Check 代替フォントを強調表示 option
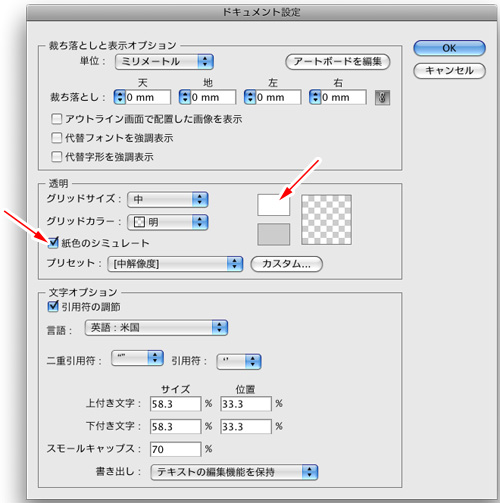This screenshot has width=500, height=503. 56,138
